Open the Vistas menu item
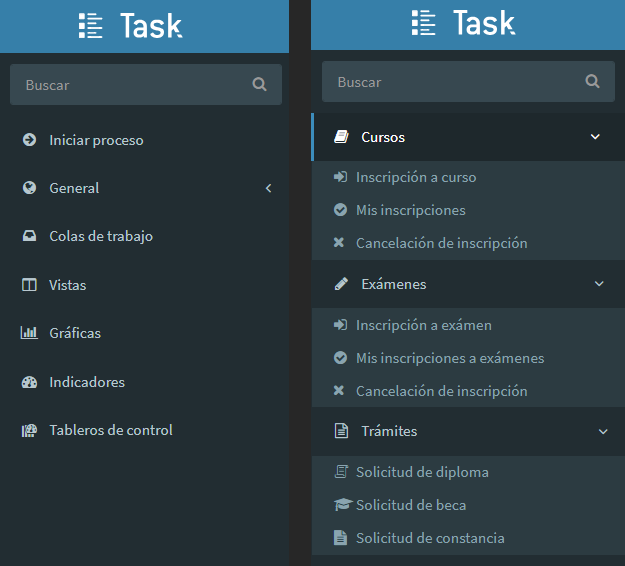Viewport: 625px width, 566px height. [144, 285]
